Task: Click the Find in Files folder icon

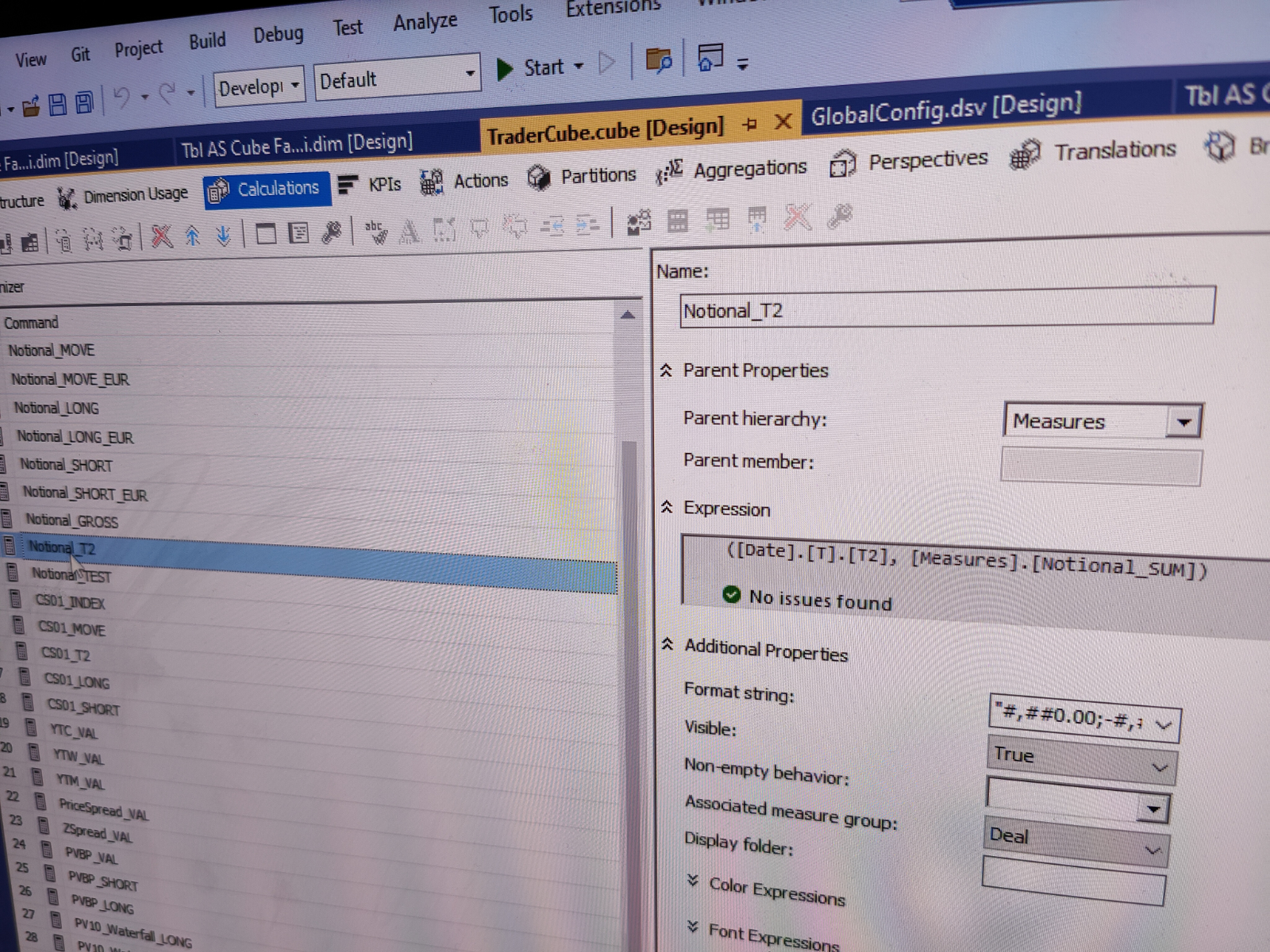Action: pyautogui.click(x=659, y=59)
